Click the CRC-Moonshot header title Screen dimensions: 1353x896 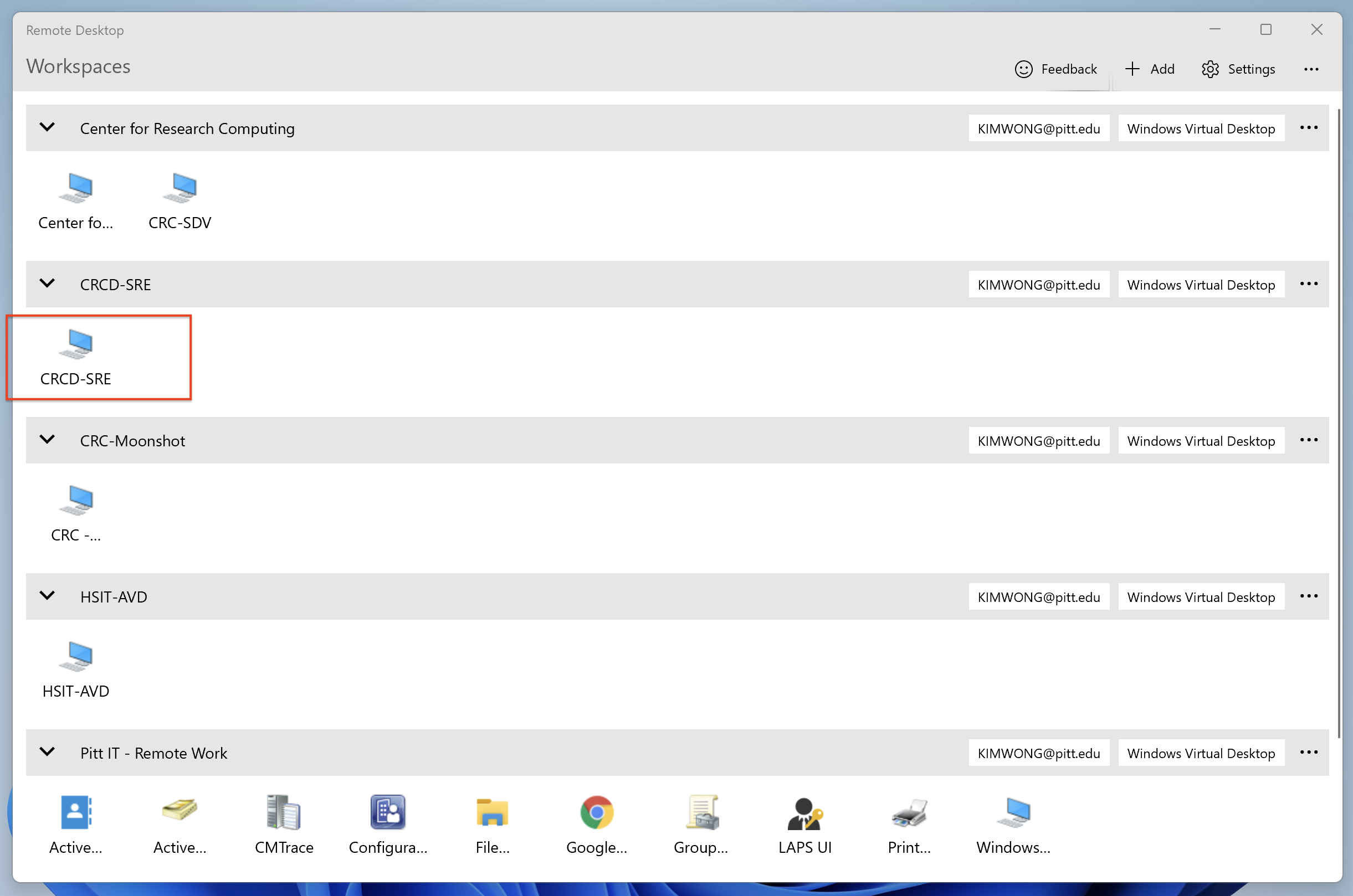tap(132, 441)
